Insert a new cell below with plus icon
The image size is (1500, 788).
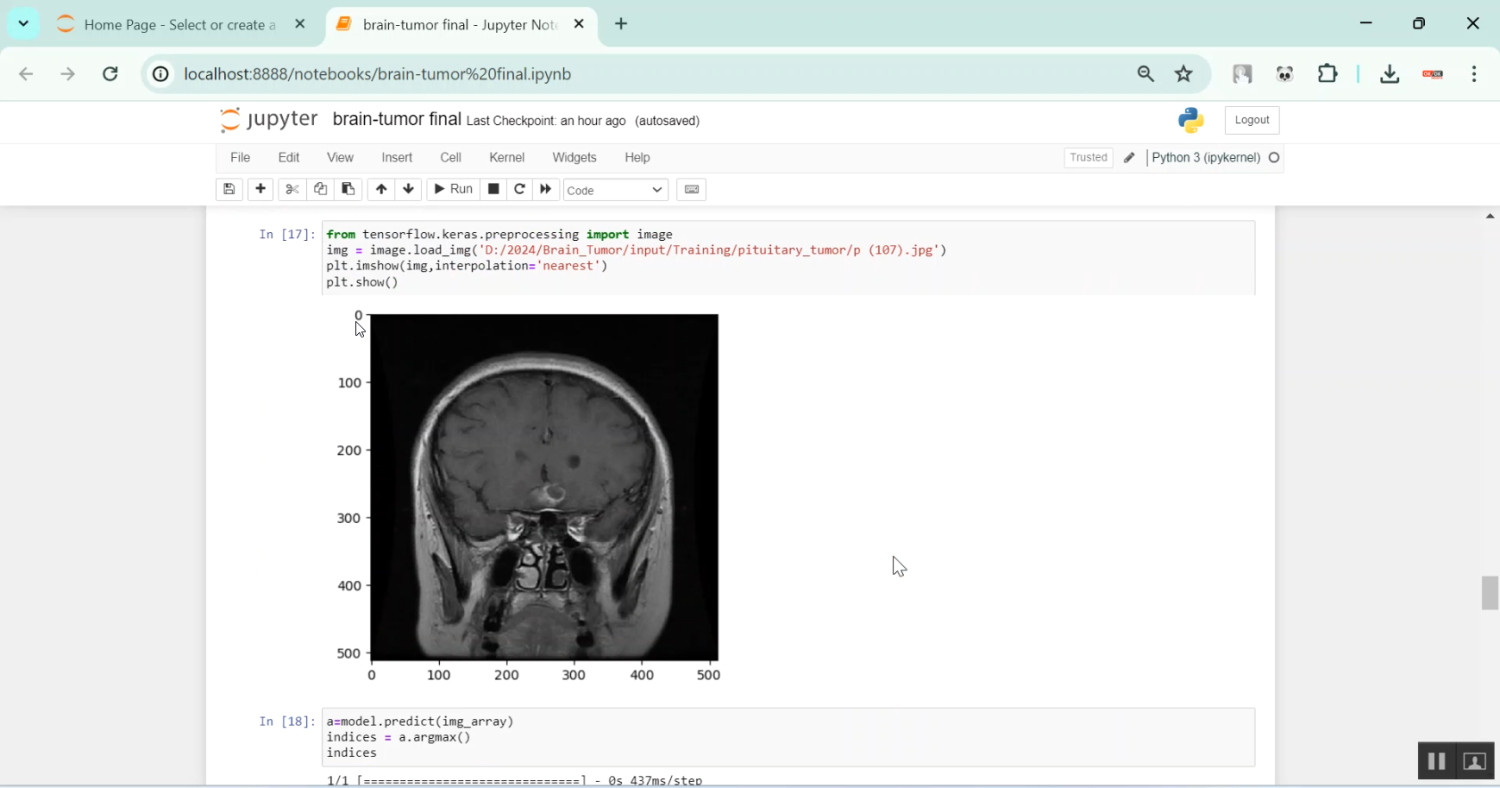(260, 189)
